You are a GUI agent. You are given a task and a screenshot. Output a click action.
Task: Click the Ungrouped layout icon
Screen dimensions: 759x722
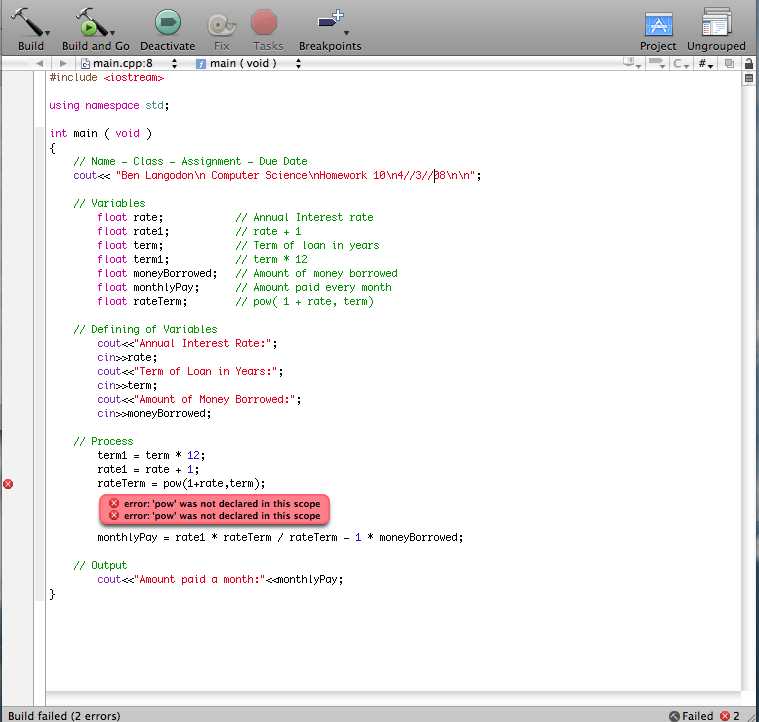(x=716, y=24)
